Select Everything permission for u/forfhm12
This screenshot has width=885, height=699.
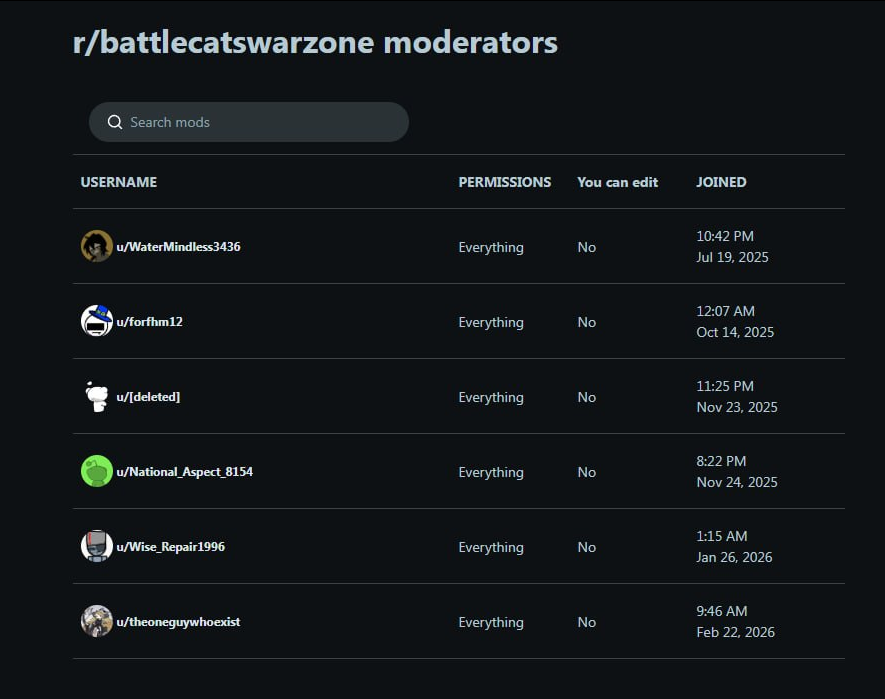coord(491,322)
